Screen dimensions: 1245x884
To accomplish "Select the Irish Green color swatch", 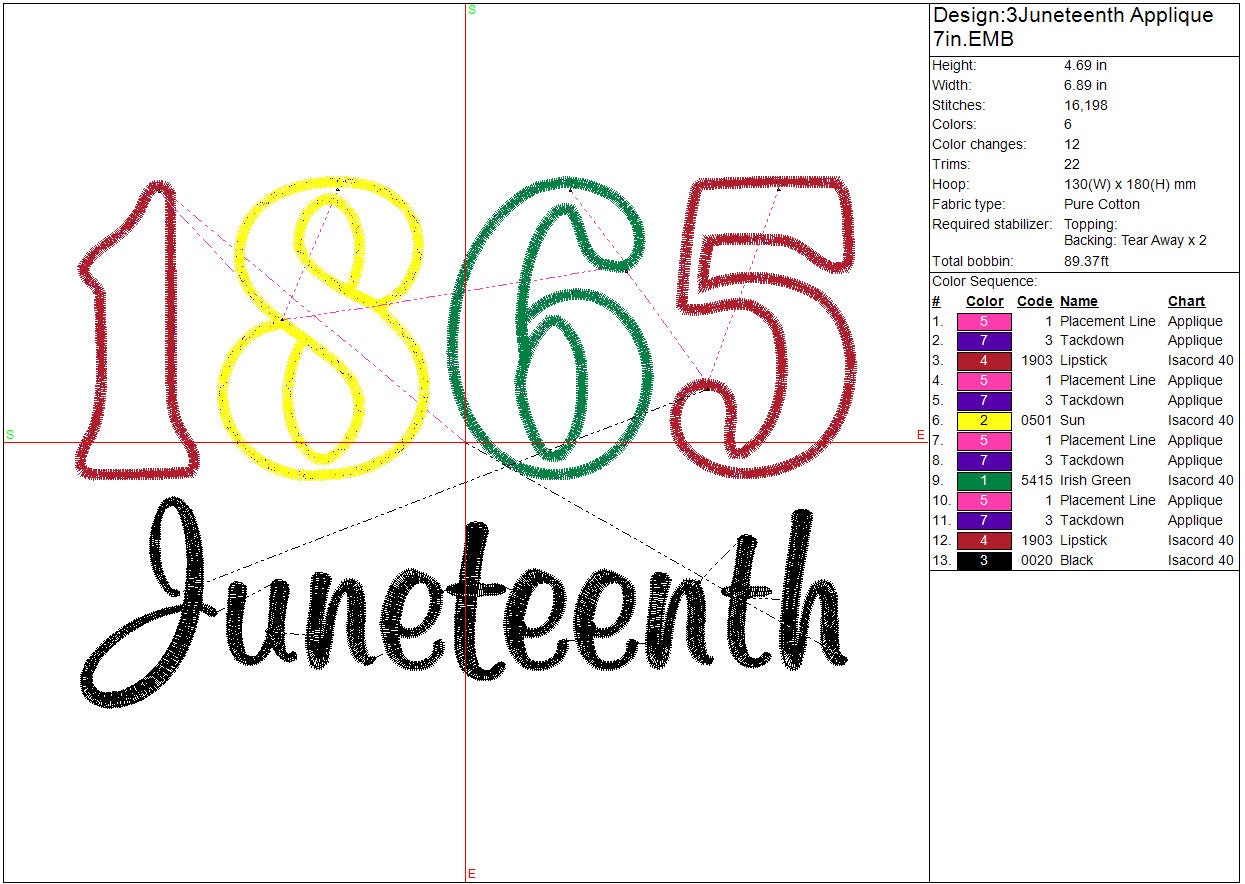I will point(984,481).
